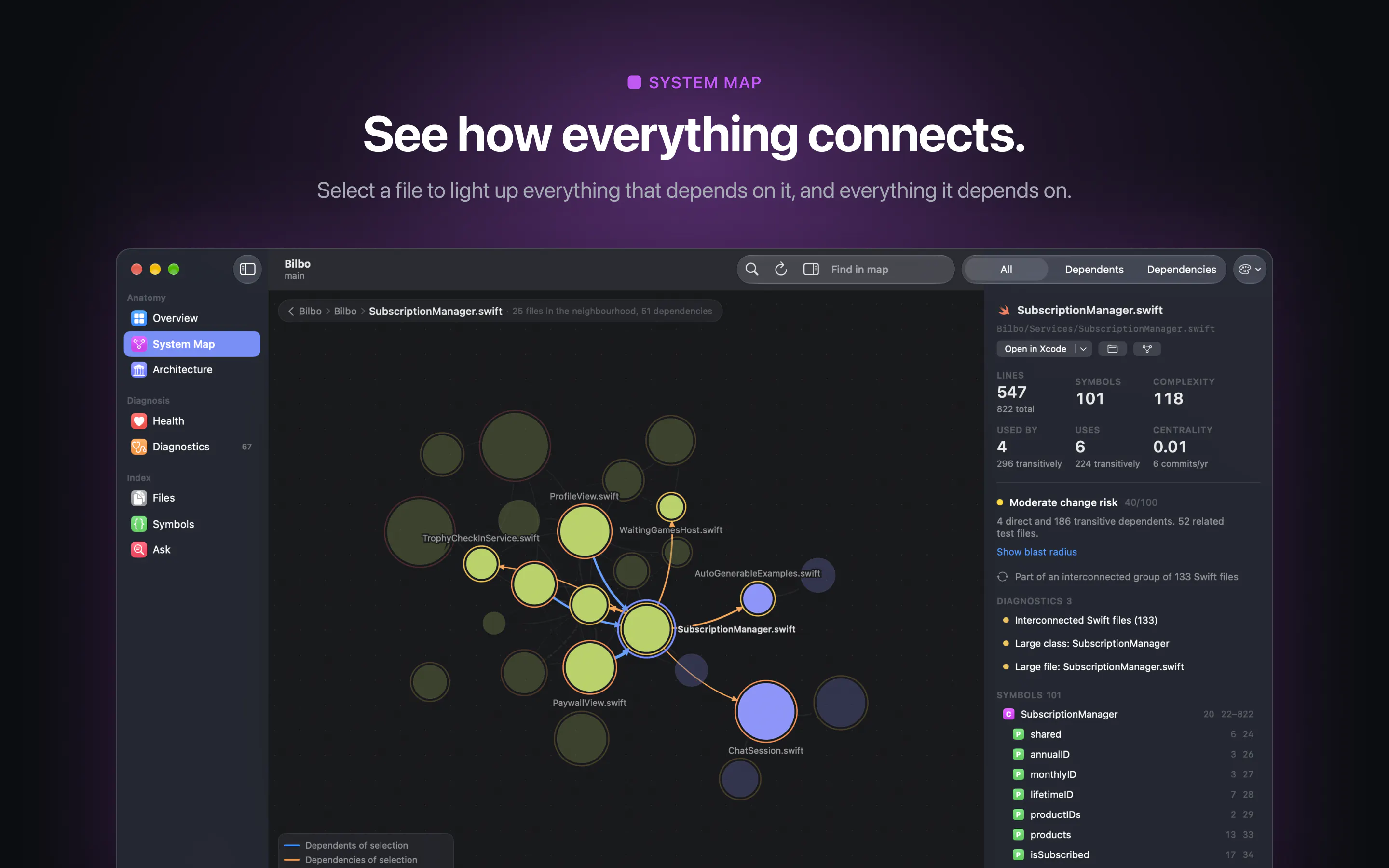
Task: Click Open in Xcode button
Action: pos(1035,349)
